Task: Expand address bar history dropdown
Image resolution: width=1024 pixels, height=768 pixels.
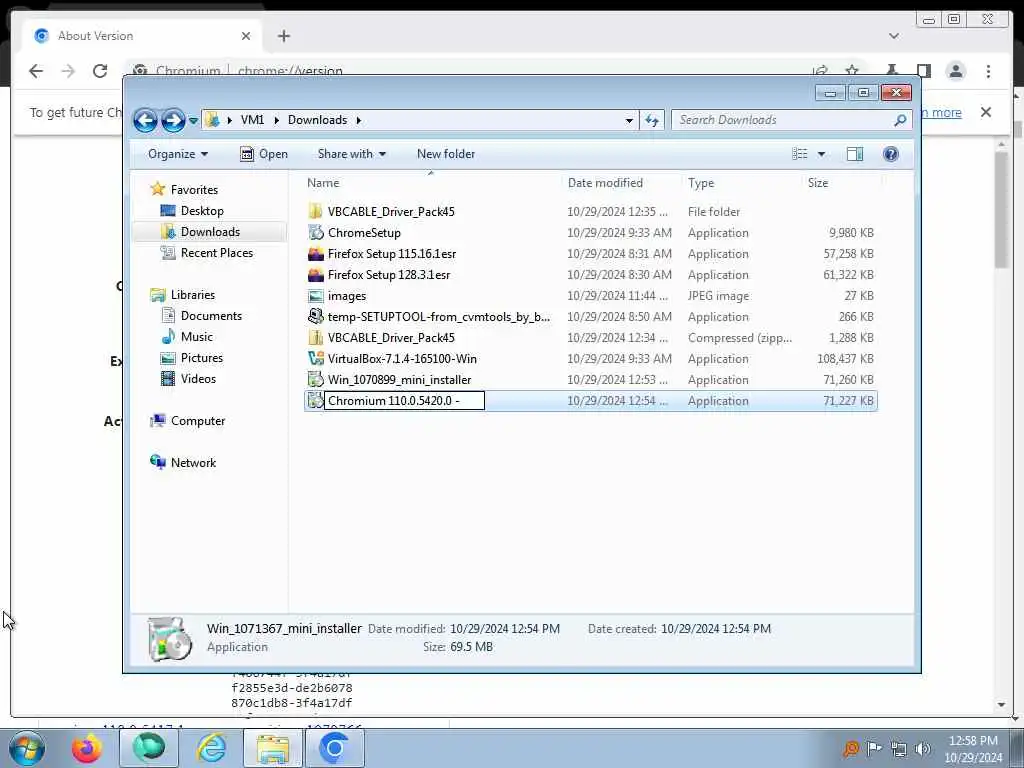Action: (629, 120)
